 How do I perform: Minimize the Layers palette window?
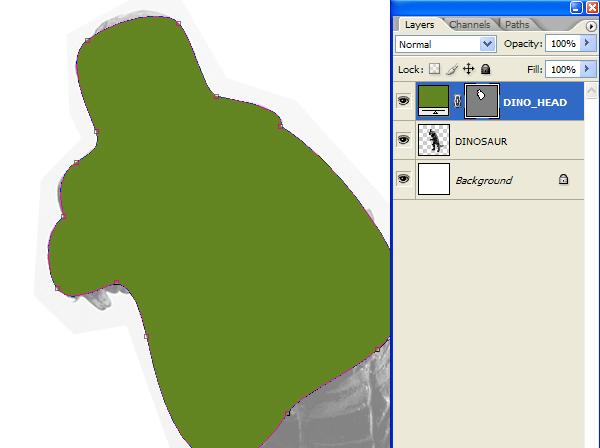(576, 7)
